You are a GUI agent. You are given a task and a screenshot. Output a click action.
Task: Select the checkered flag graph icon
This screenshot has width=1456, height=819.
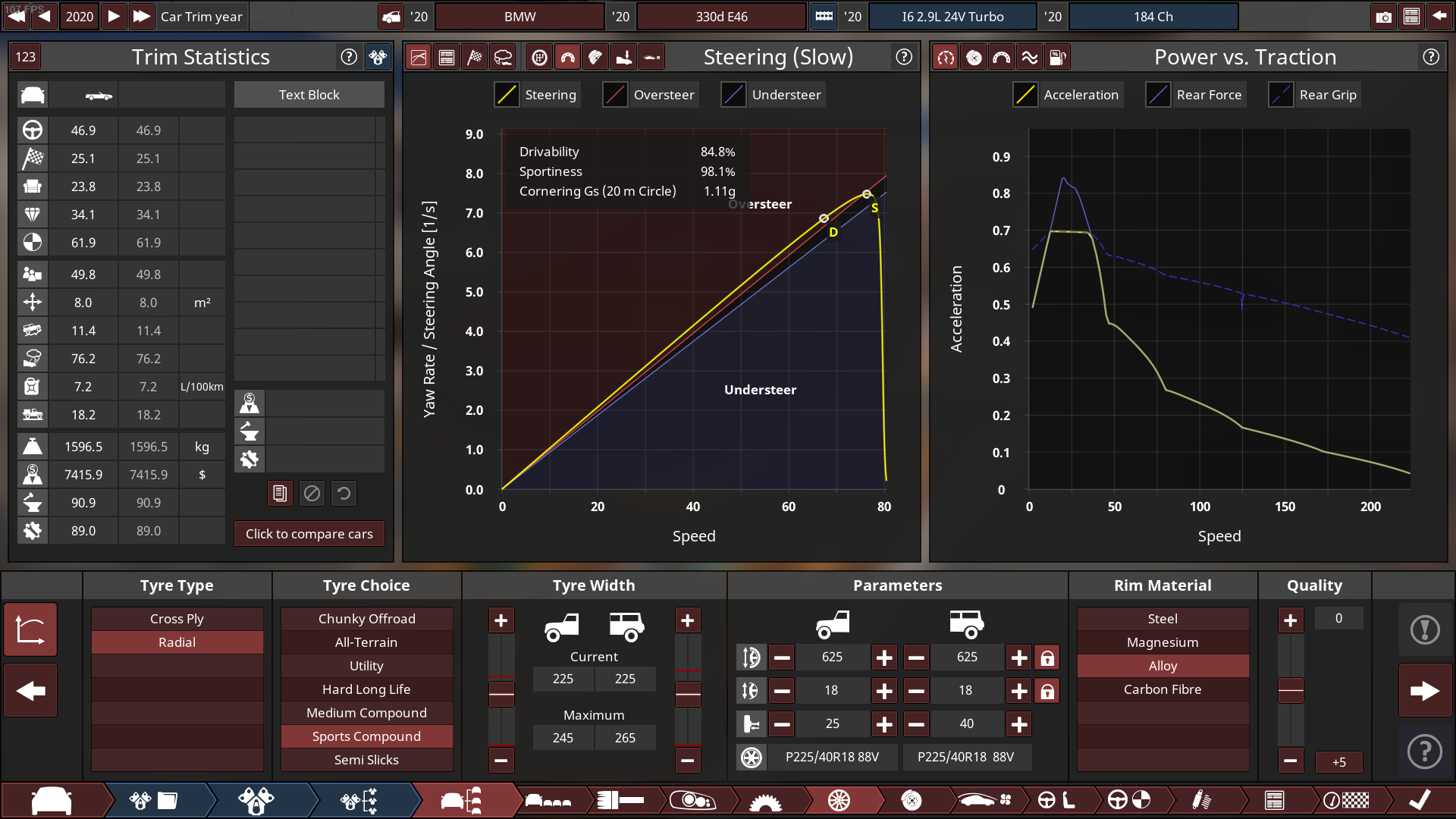(475, 57)
